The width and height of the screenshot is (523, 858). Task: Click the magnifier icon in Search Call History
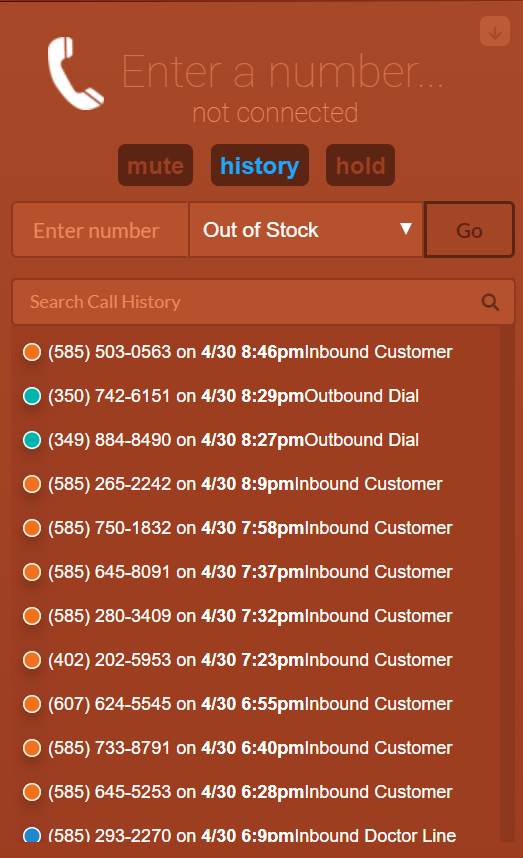click(x=490, y=302)
